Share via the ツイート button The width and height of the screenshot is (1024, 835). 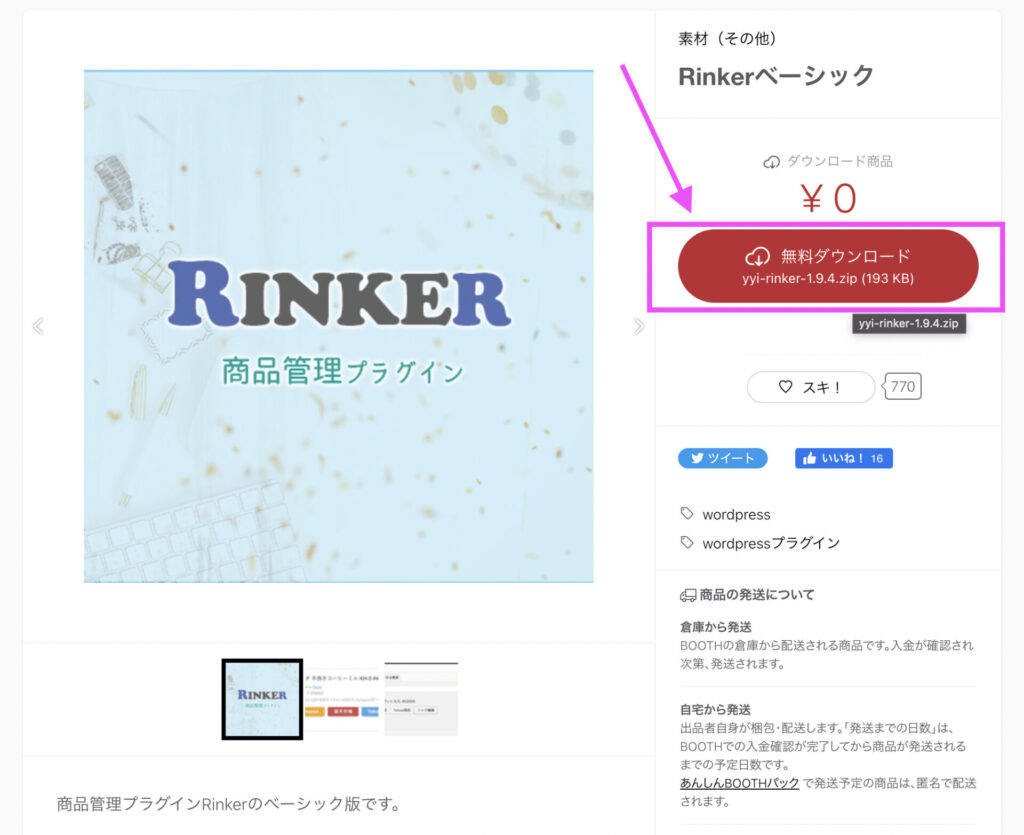click(722, 458)
